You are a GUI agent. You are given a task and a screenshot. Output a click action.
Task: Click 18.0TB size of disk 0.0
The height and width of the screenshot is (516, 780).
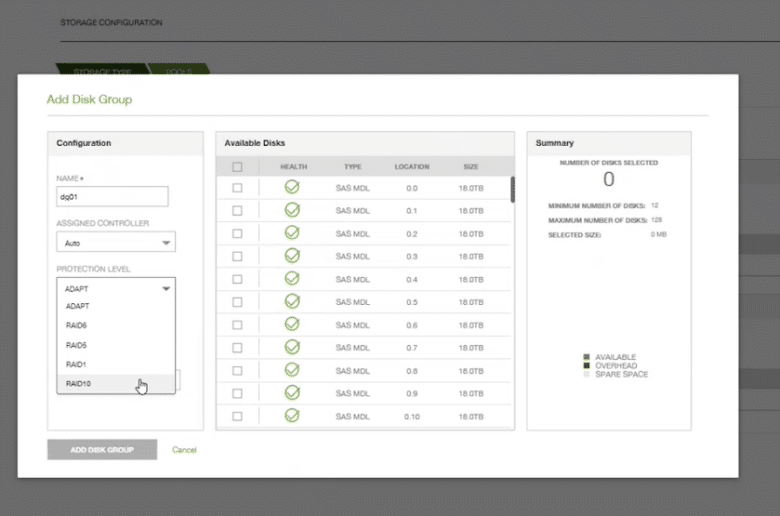pyautogui.click(x=471, y=188)
